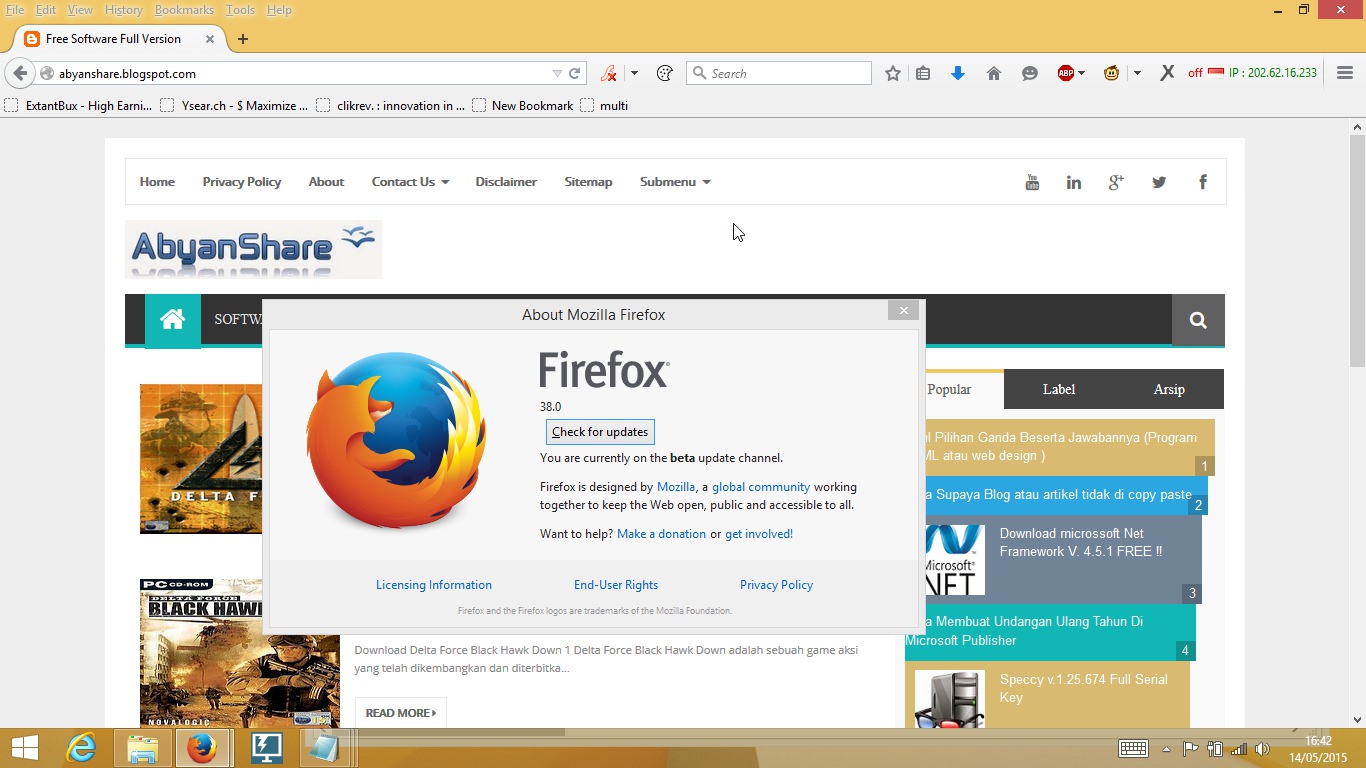Viewport: 1366px width, 768px height.
Task: Open Licensing Information link
Action: [434, 585]
